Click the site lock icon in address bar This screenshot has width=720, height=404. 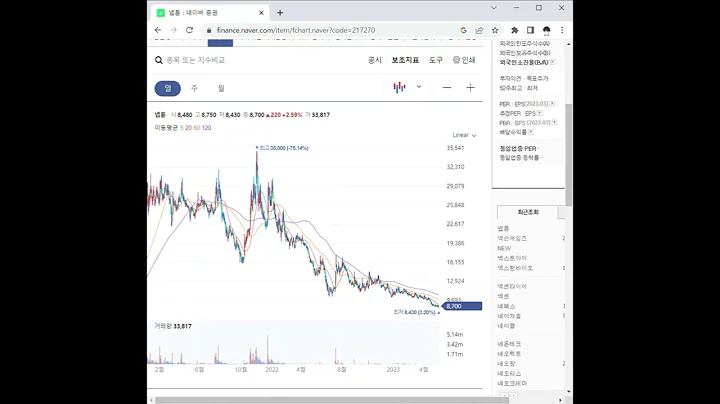coord(209,30)
